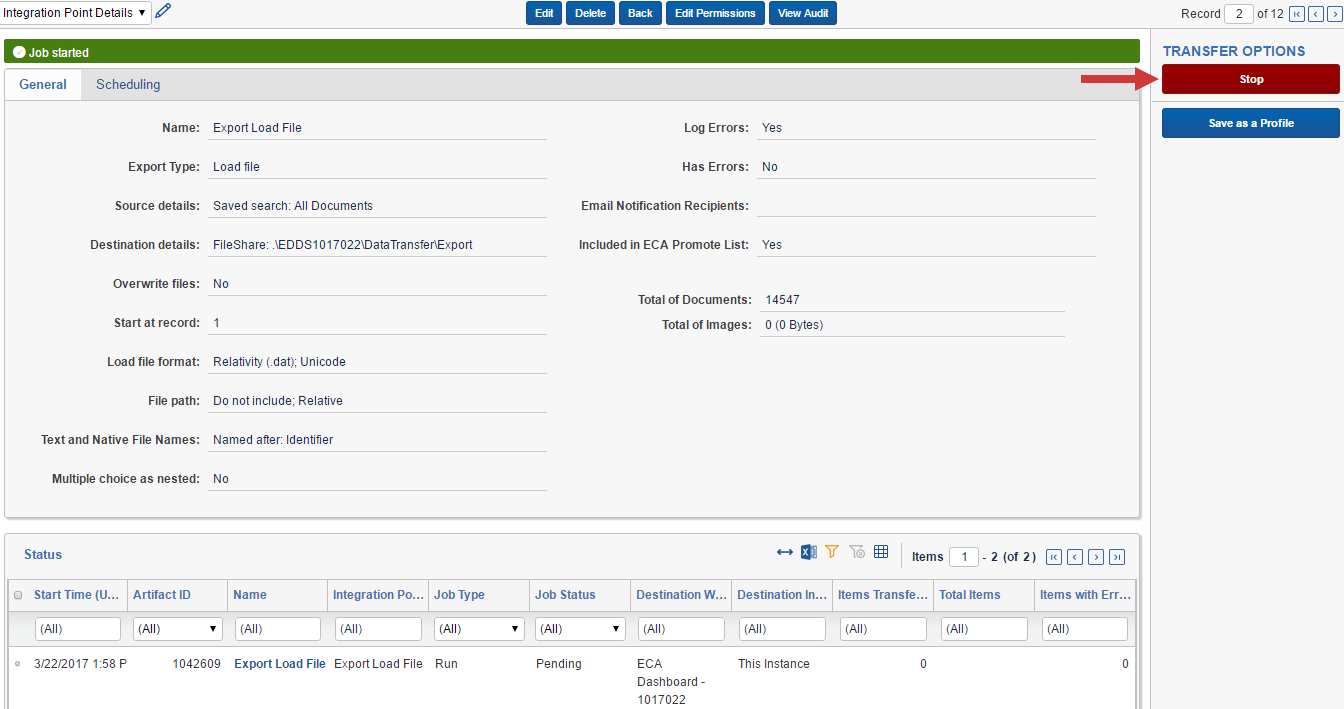Image resolution: width=1344 pixels, height=709 pixels.
Task: Open the Job Type filter dropdown
Action: pyautogui.click(x=480, y=629)
